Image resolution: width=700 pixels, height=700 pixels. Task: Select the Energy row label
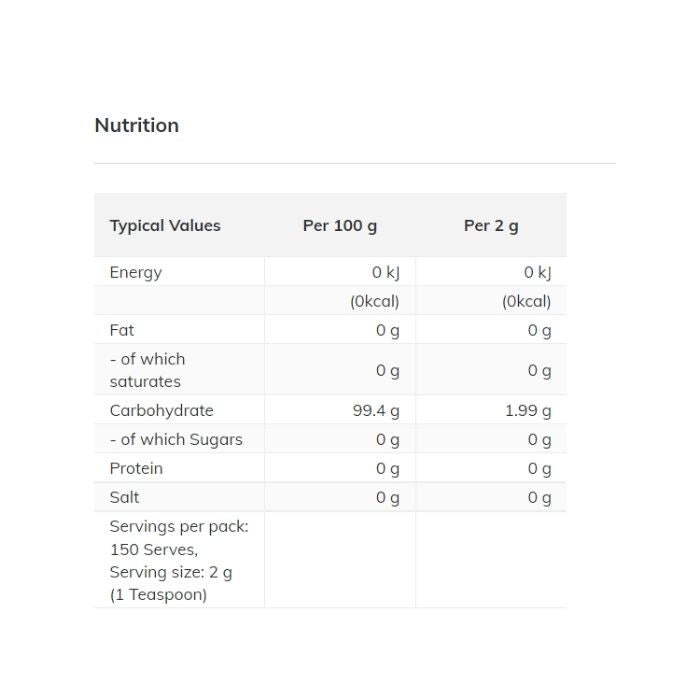click(x=136, y=272)
